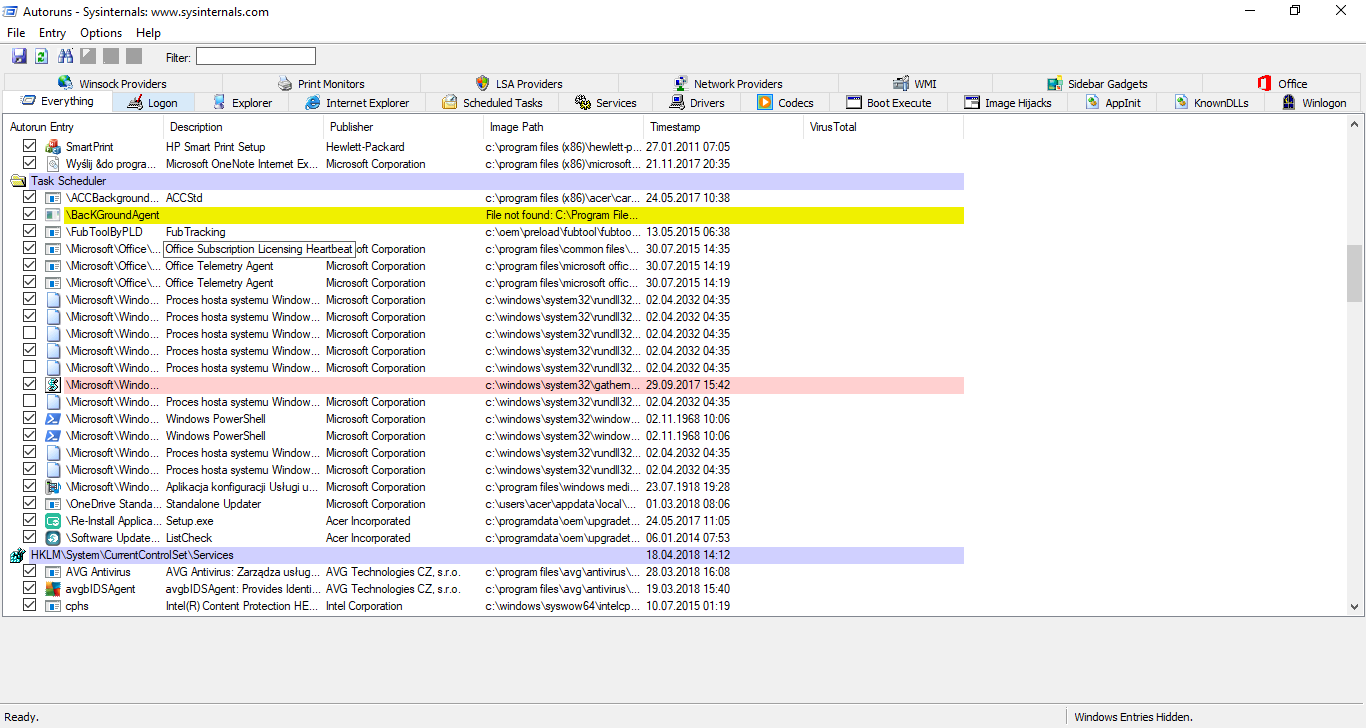
Task: Click the AVG Antivirus entry icon
Action: 54,572
